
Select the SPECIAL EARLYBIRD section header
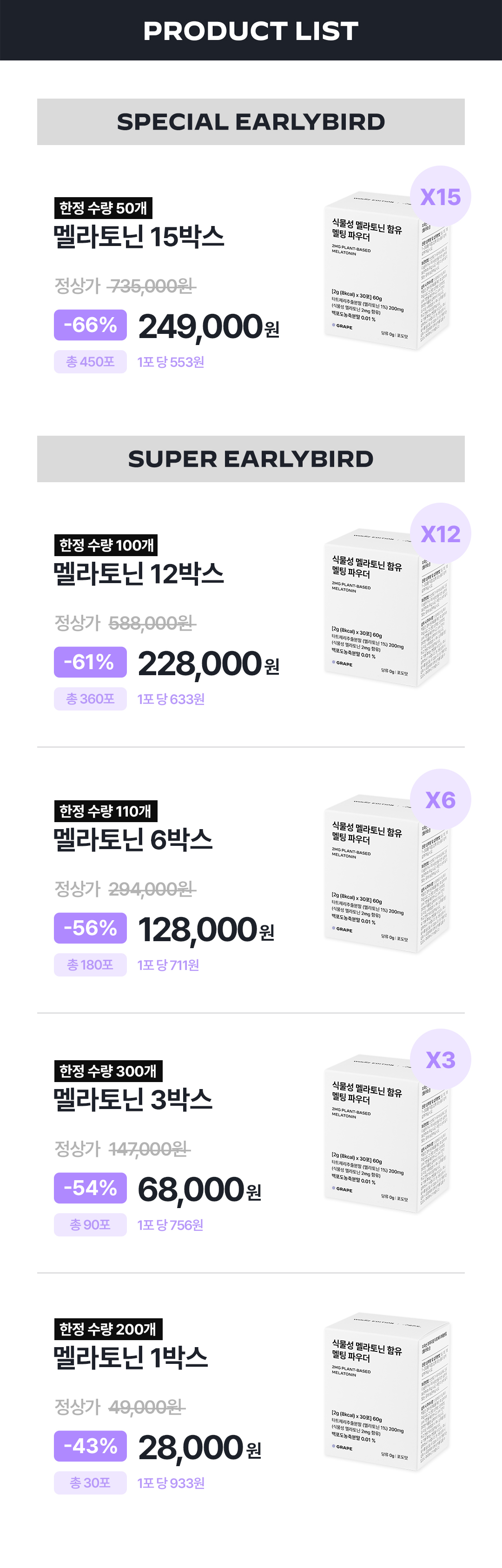point(251,122)
